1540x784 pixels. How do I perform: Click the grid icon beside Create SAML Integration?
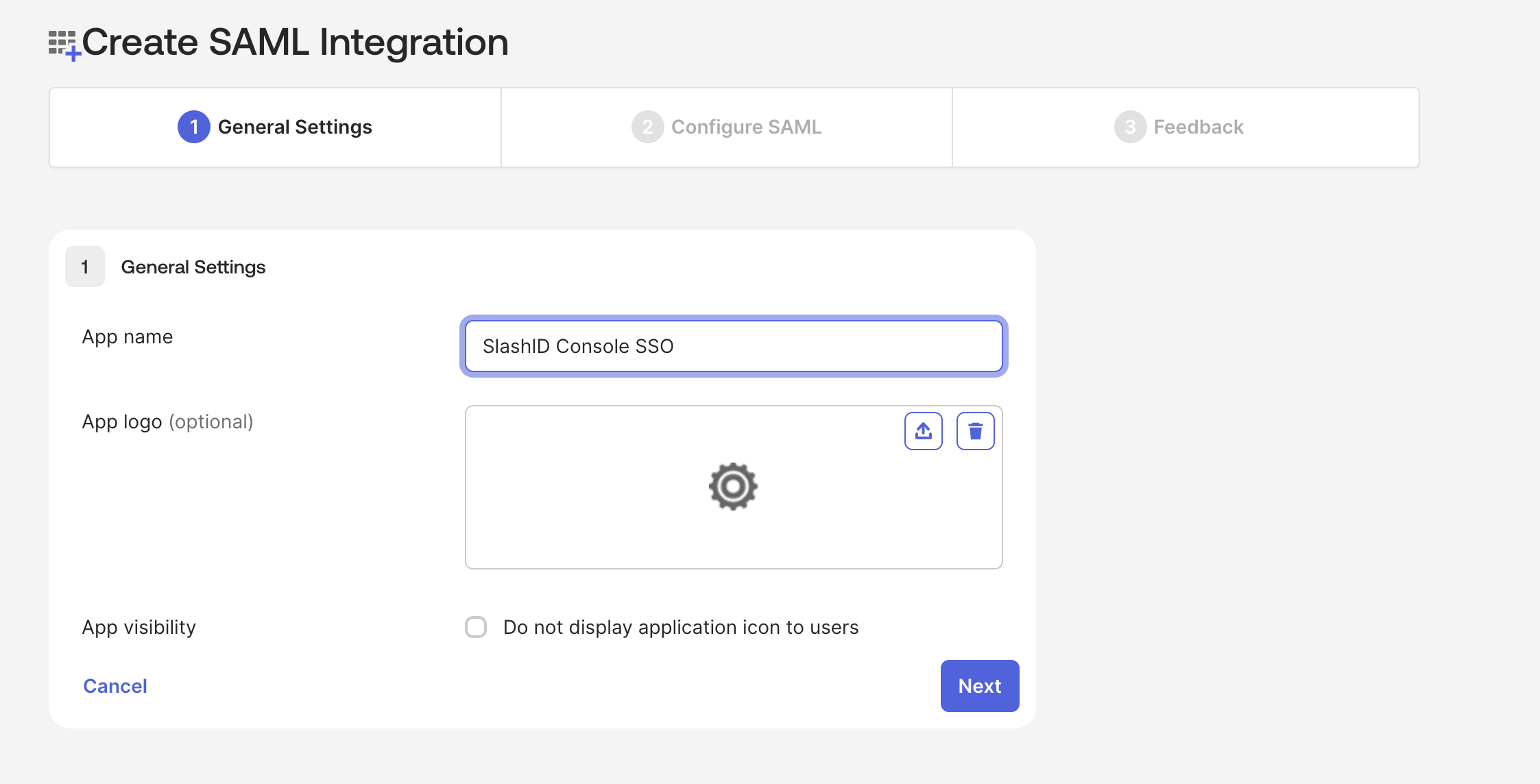tap(64, 41)
